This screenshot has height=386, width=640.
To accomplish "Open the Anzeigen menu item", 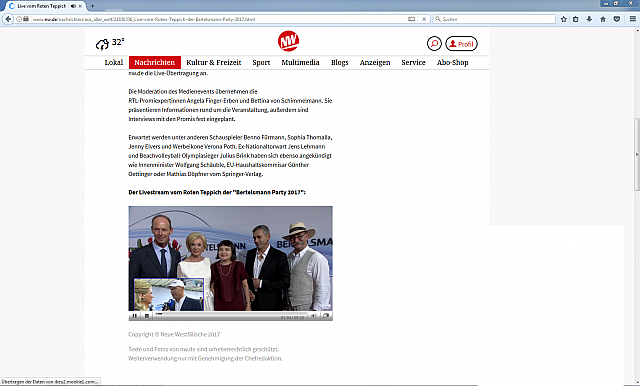I will pos(375,62).
